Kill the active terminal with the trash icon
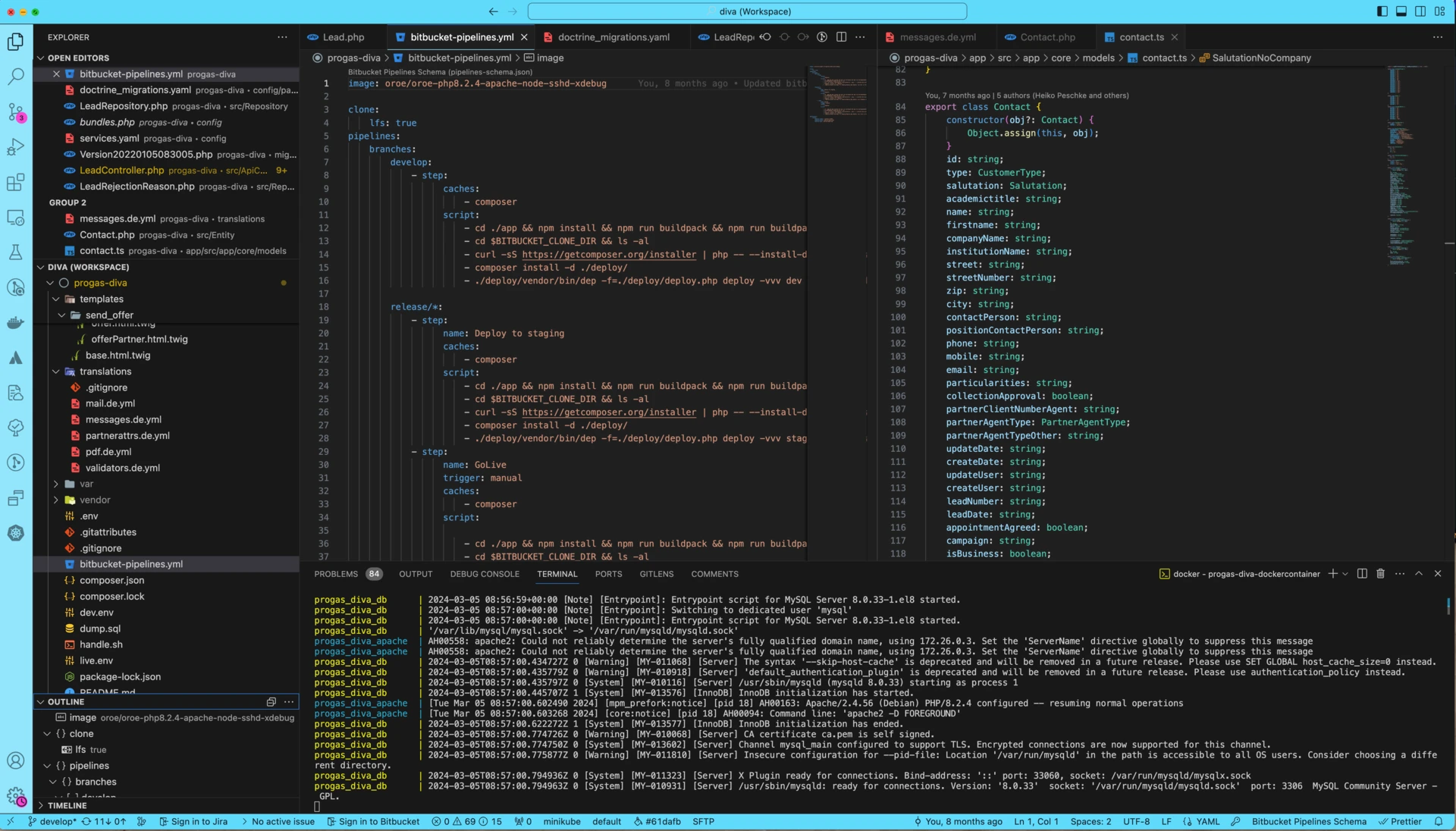This screenshot has height=831, width=1456. [x=1379, y=574]
